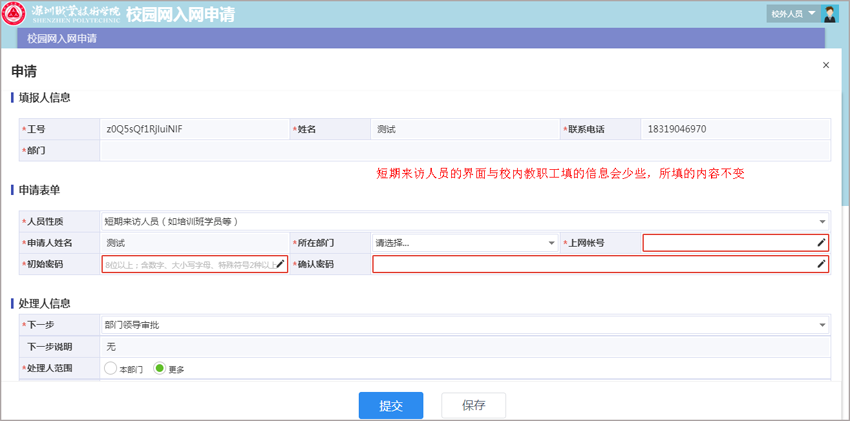The height and width of the screenshot is (421, 850).
Task: Click the 保存 save button
Action: 473,405
